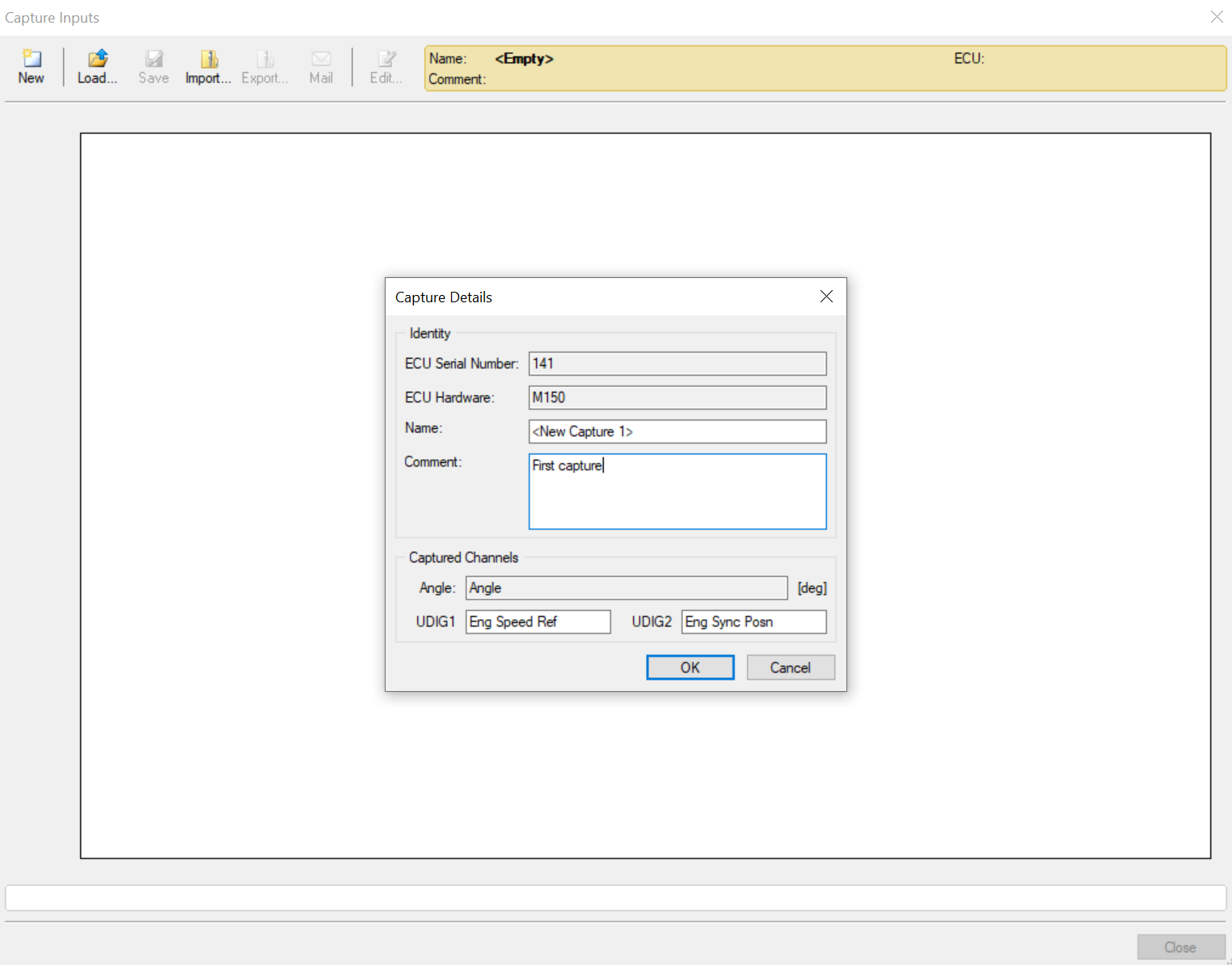Image resolution: width=1232 pixels, height=965 pixels.
Task: Cancel the Capture Details dialog
Action: click(x=790, y=668)
